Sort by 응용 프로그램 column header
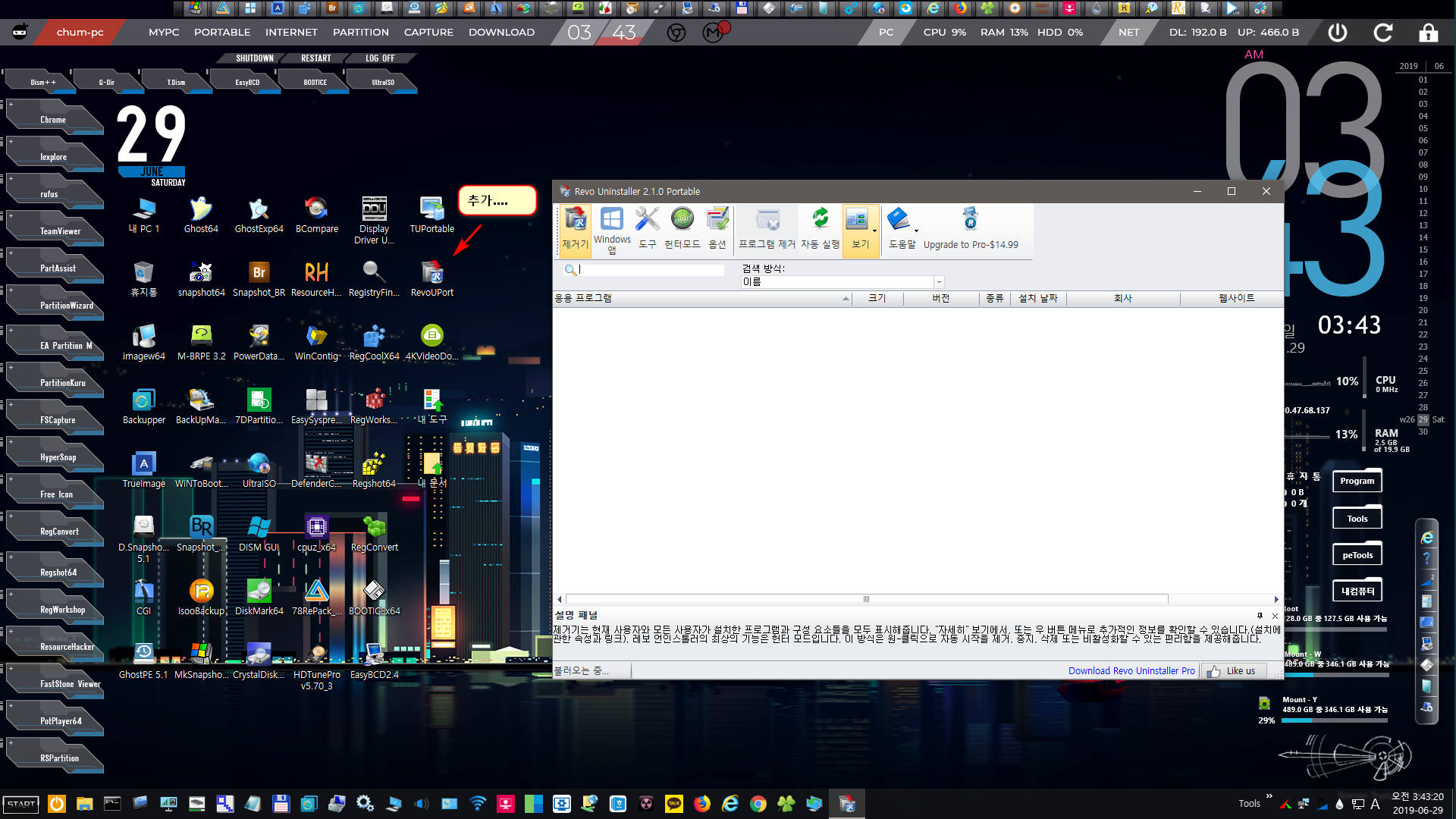Image resolution: width=1456 pixels, height=819 pixels. point(704,299)
